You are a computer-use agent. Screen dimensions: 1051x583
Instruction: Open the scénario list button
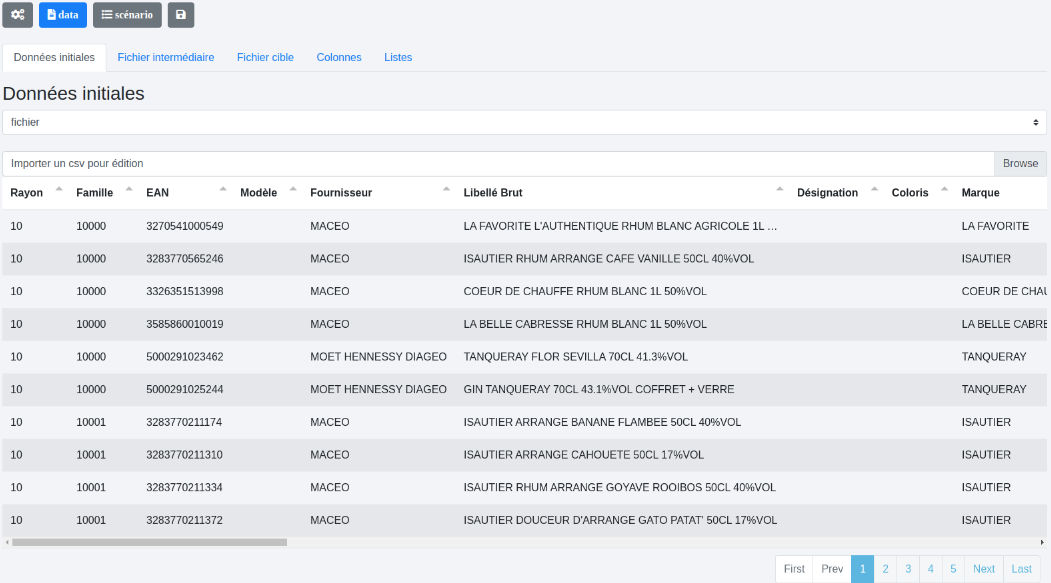point(127,15)
